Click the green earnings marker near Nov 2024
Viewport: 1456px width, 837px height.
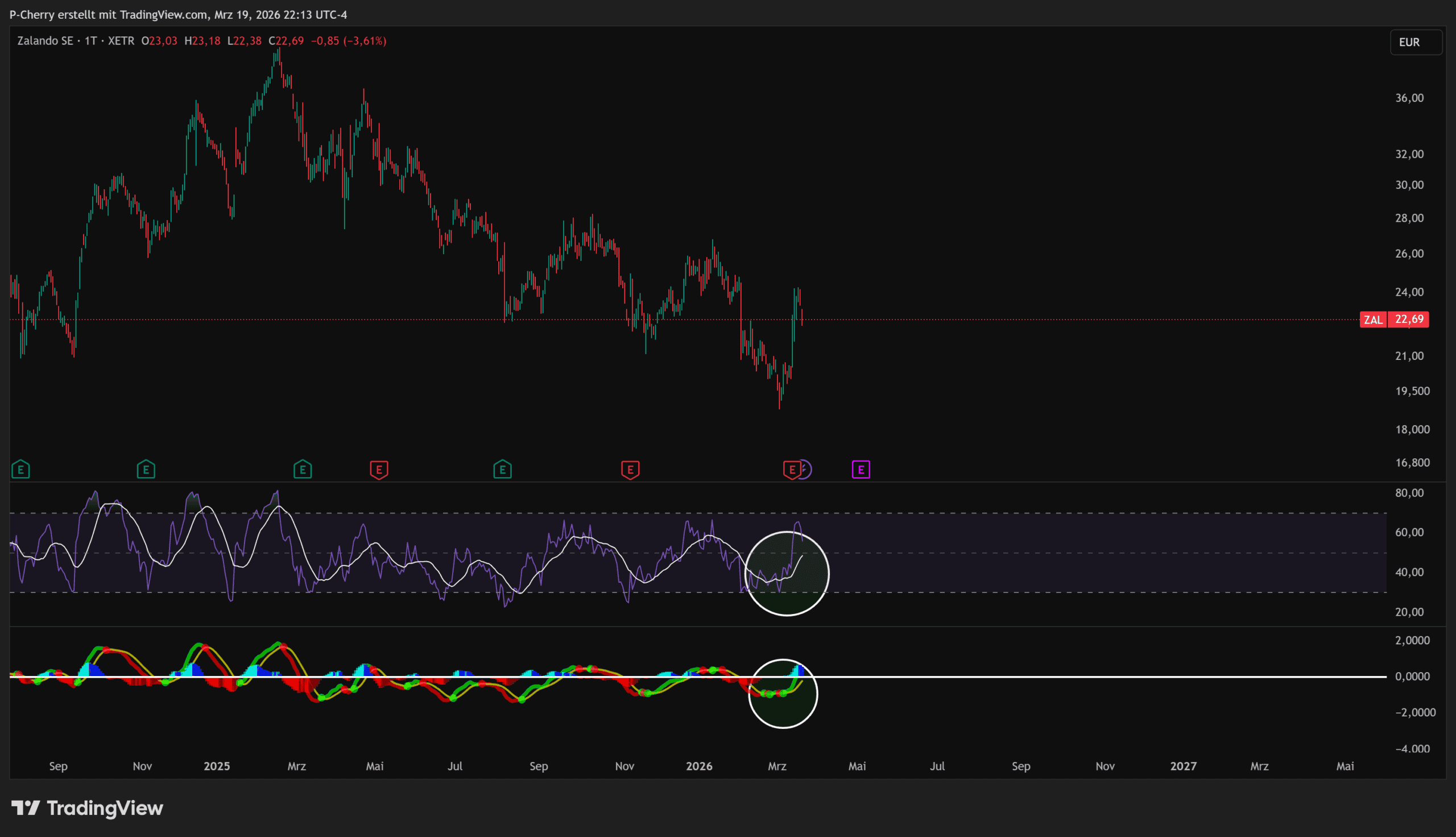pos(146,470)
